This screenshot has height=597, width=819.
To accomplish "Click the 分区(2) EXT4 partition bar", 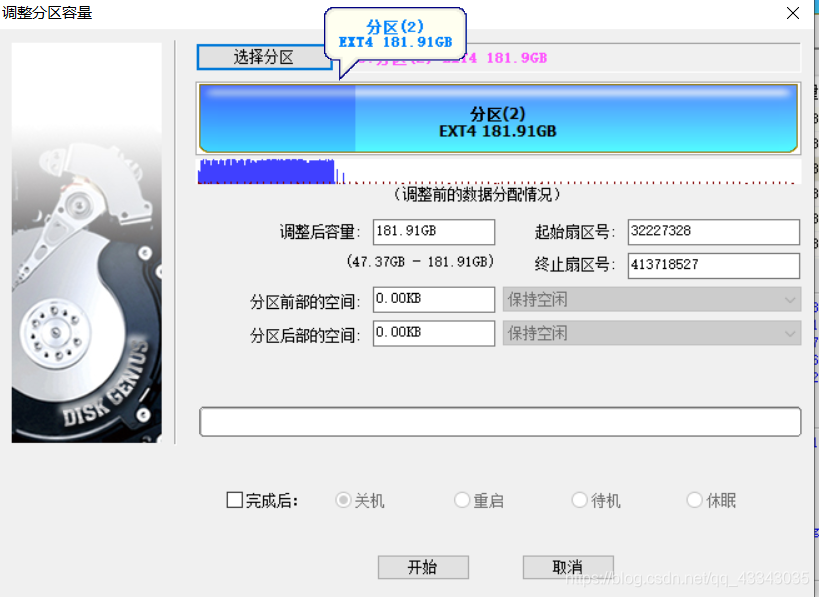I will click(498, 119).
